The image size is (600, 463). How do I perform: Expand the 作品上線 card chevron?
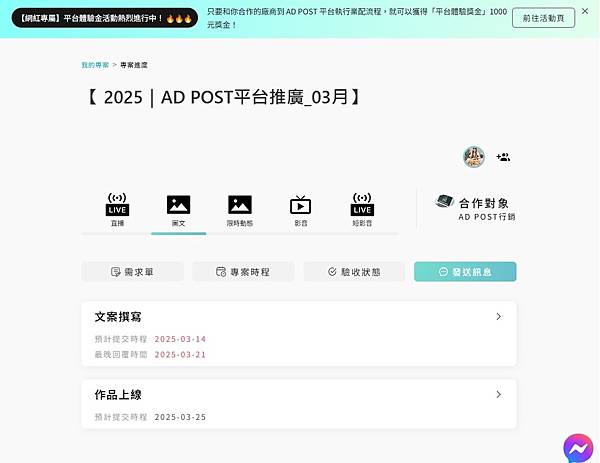tap(498, 395)
